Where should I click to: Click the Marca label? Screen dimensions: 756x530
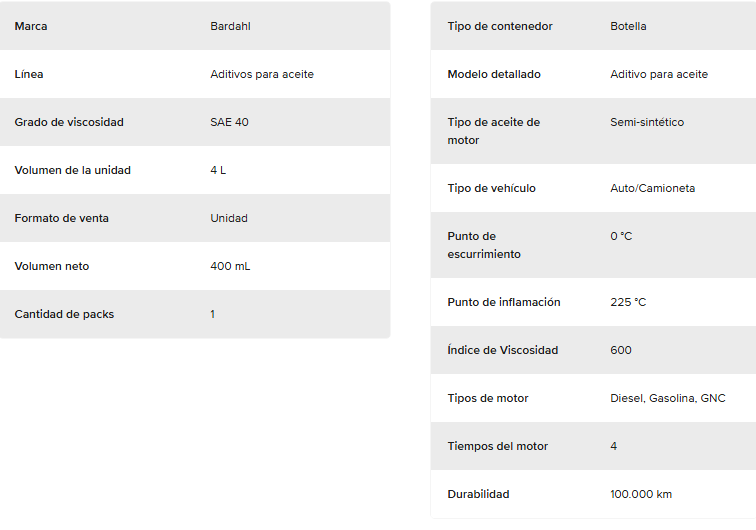[31, 26]
